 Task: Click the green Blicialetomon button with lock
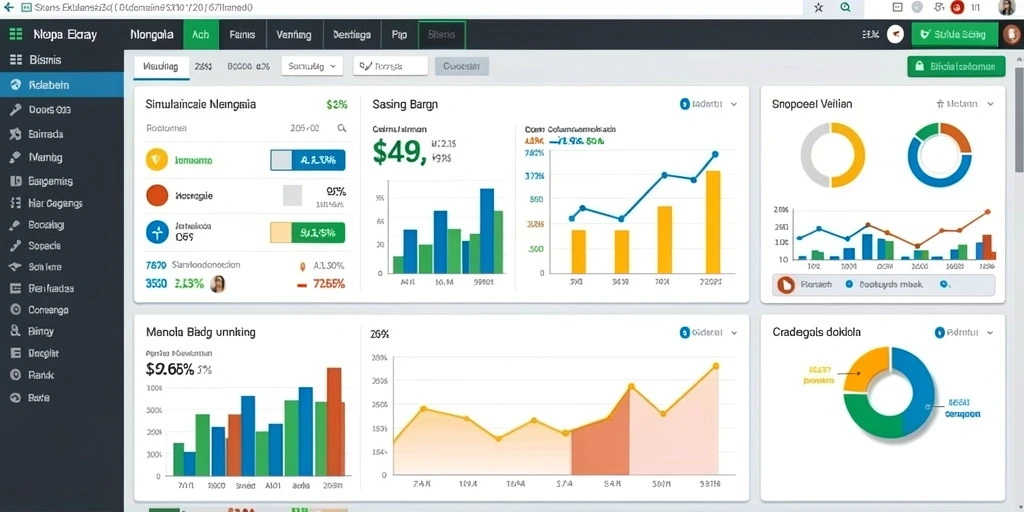pyautogui.click(x=956, y=66)
